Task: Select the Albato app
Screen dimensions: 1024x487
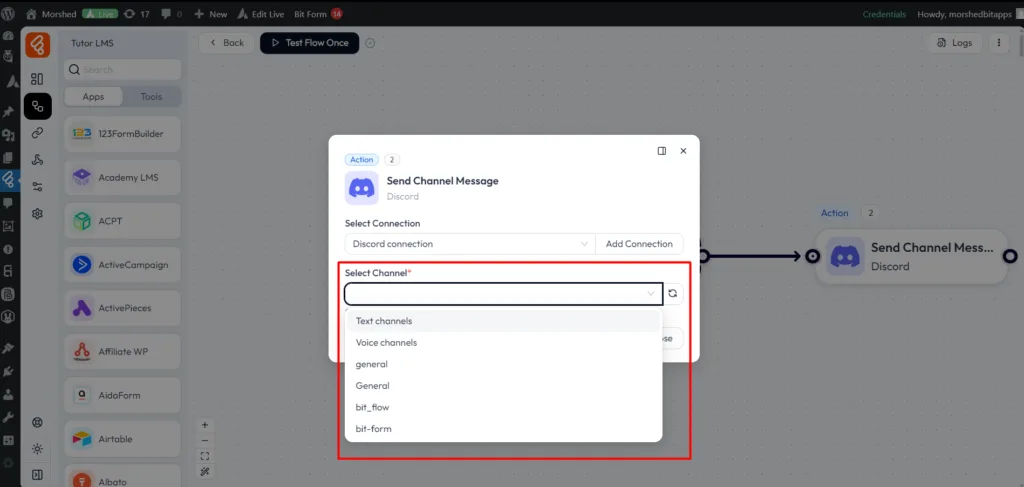Action: coord(123,477)
